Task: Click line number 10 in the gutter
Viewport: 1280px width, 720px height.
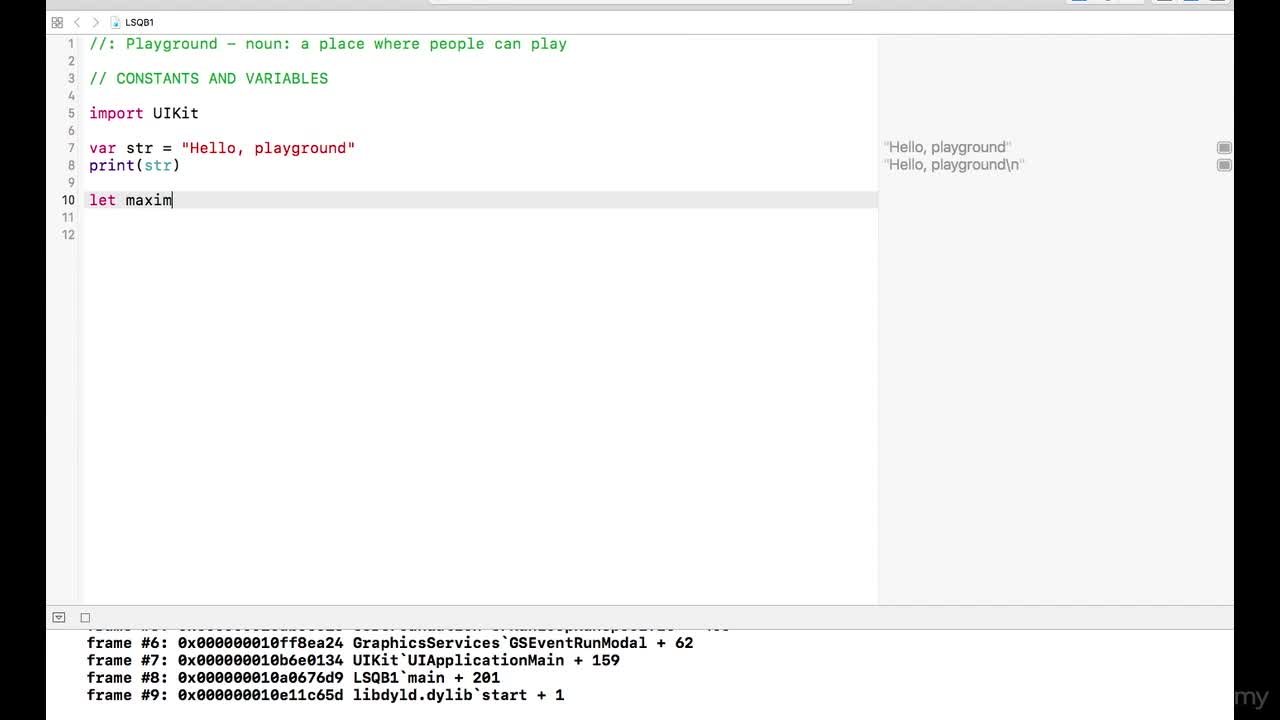Action: pyautogui.click(x=68, y=200)
